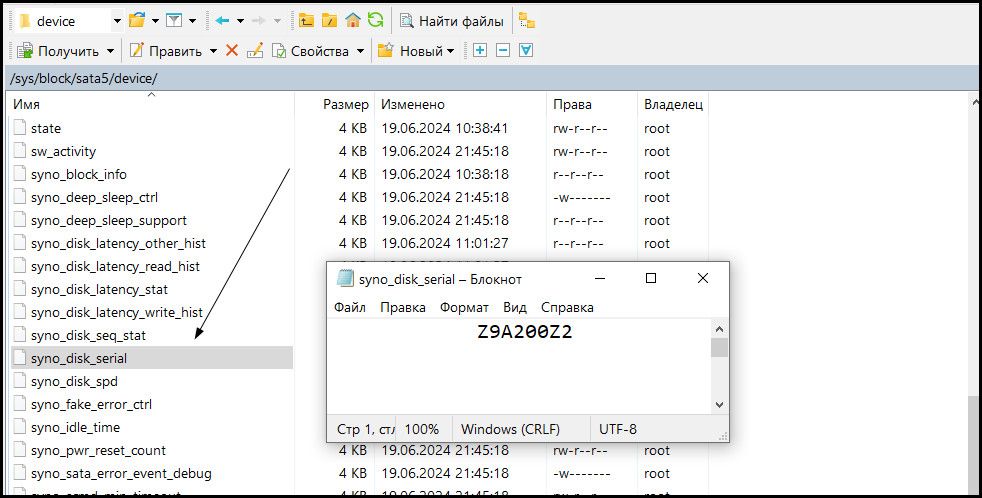Screen dimensions: 982x498
Task: Open parent directory folder icon
Action: tap(306, 20)
